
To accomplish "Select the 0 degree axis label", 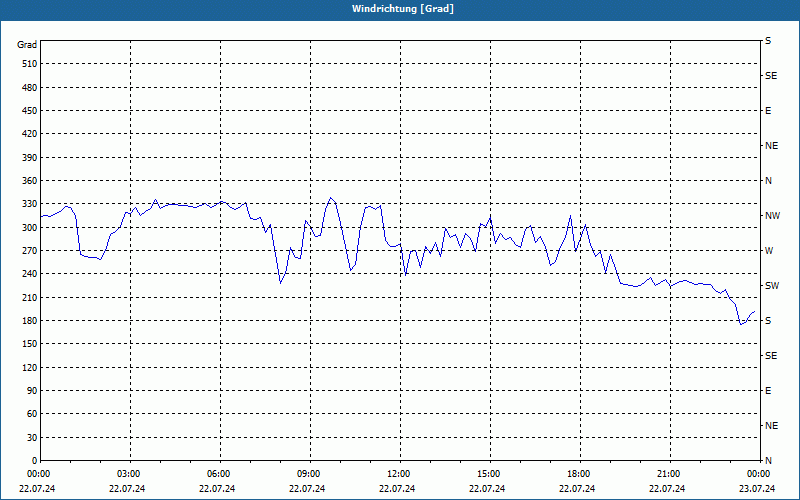I will 34,461.
